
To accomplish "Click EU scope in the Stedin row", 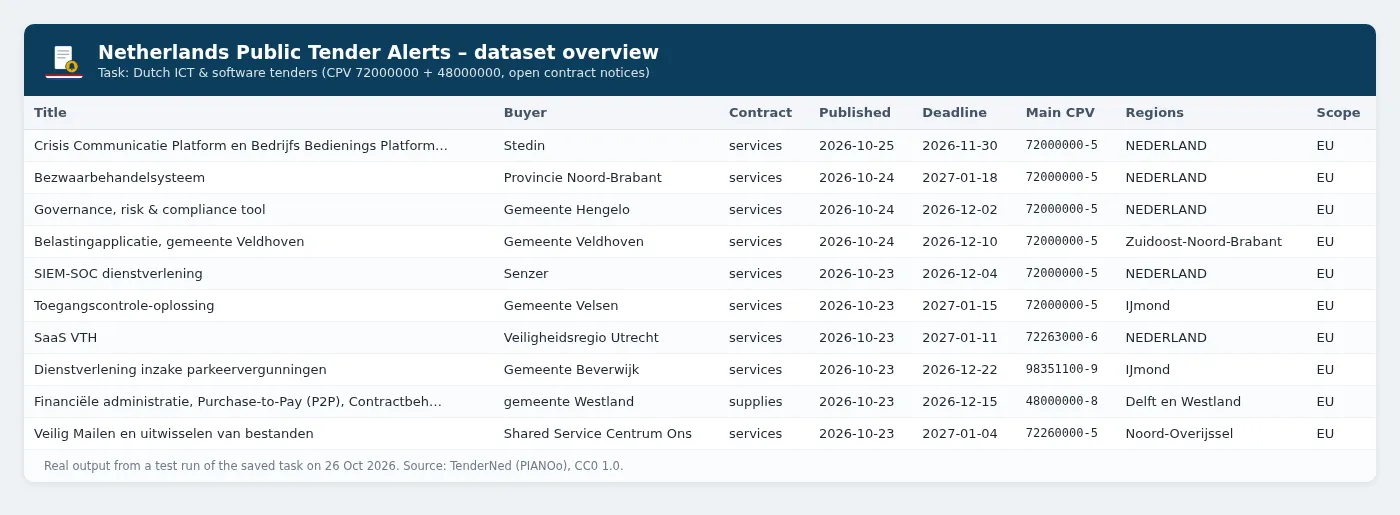I will pos(1325,146).
